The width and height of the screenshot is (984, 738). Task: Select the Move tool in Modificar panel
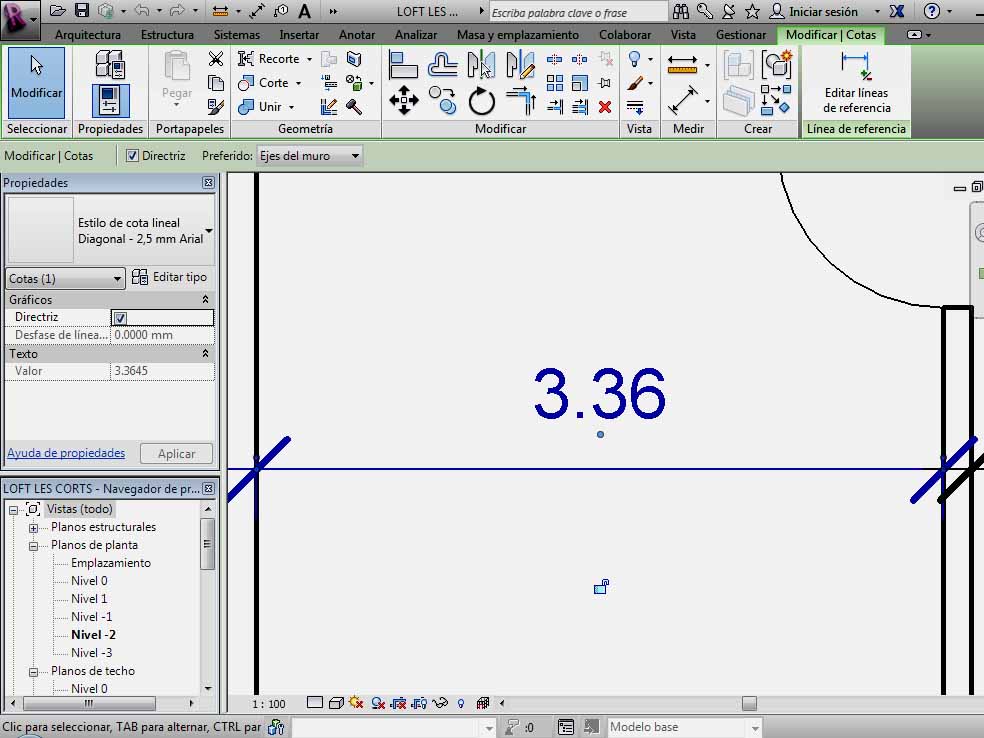click(x=403, y=100)
